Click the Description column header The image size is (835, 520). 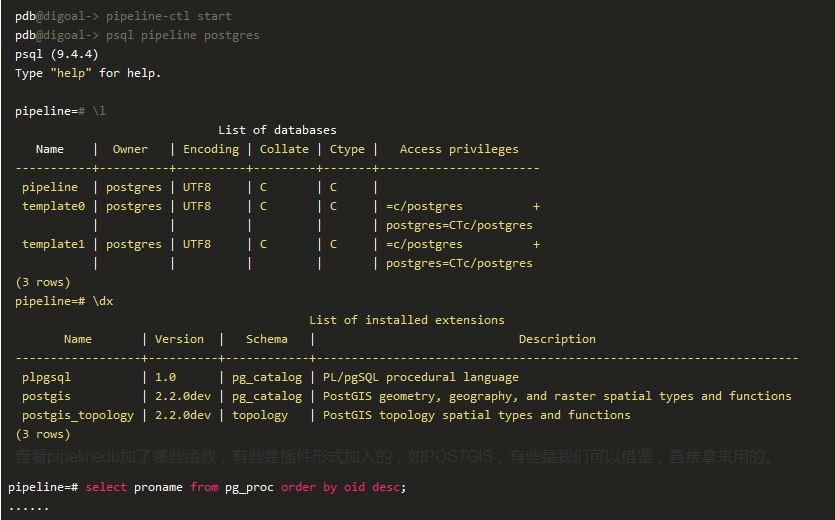pos(557,339)
